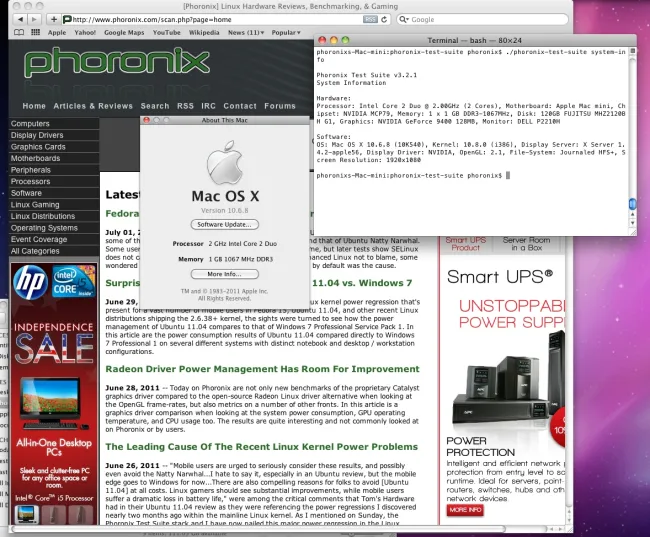Viewport: 650px width, 537px height.
Task: Open Leading Cause Of Linux Kernel Power Problems article
Action: coord(262,447)
